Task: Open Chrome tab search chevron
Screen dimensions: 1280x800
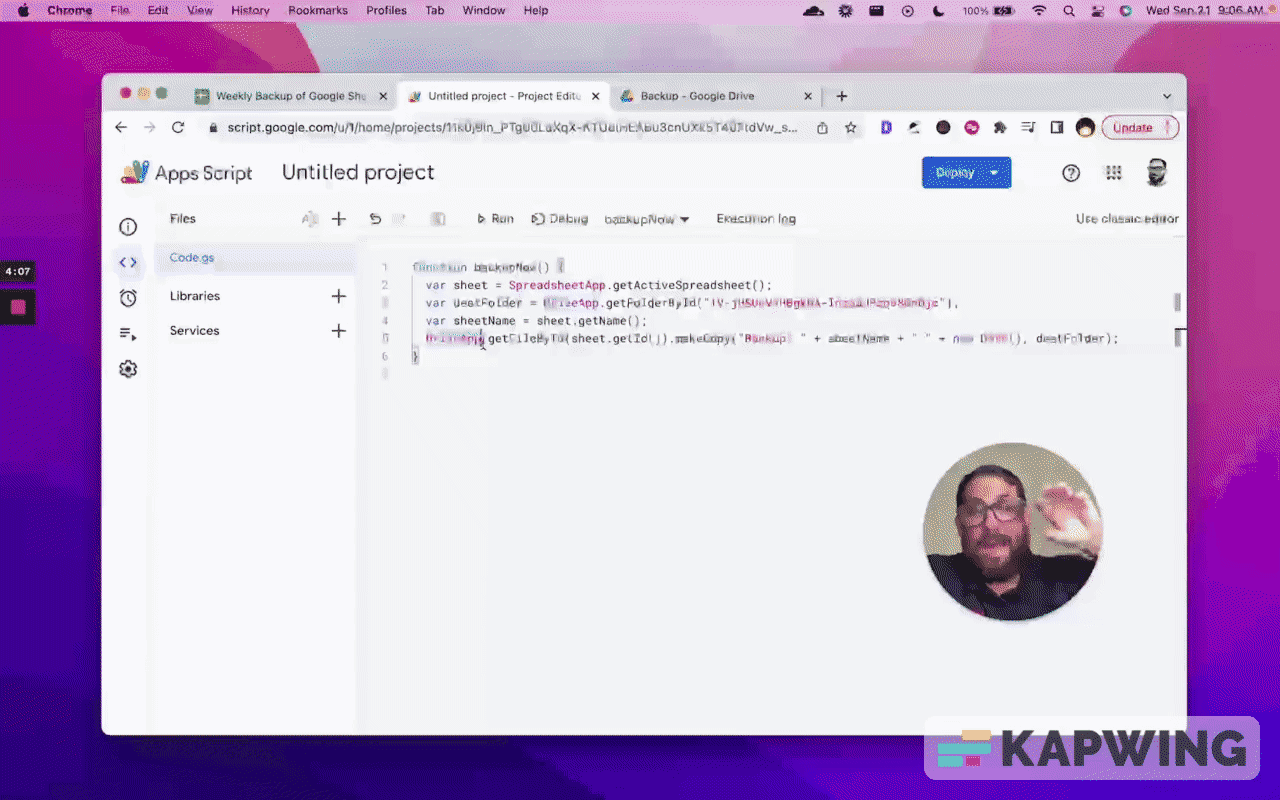Action: [x=1167, y=96]
